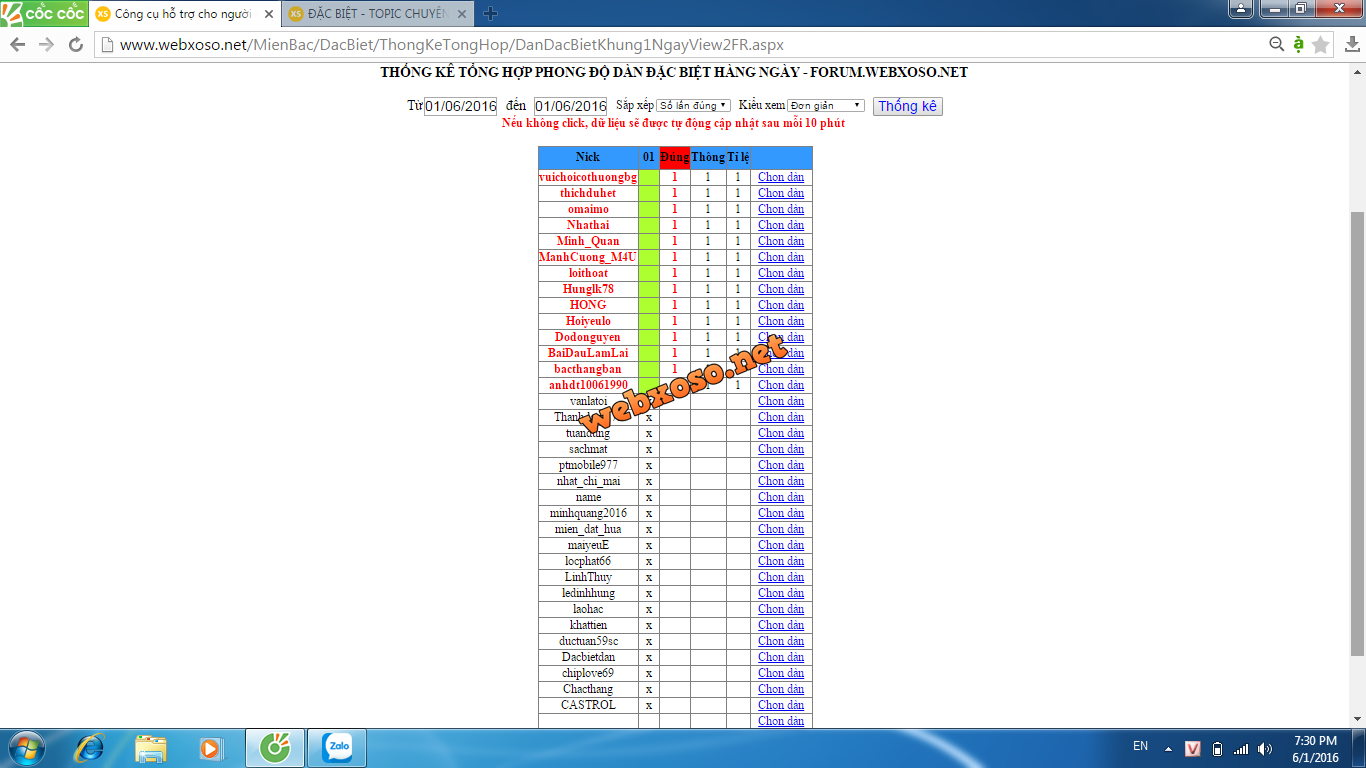This screenshot has width=1366, height=768.
Task: Click Chọn dàn for CASTROL
Action: (x=781, y=705)
